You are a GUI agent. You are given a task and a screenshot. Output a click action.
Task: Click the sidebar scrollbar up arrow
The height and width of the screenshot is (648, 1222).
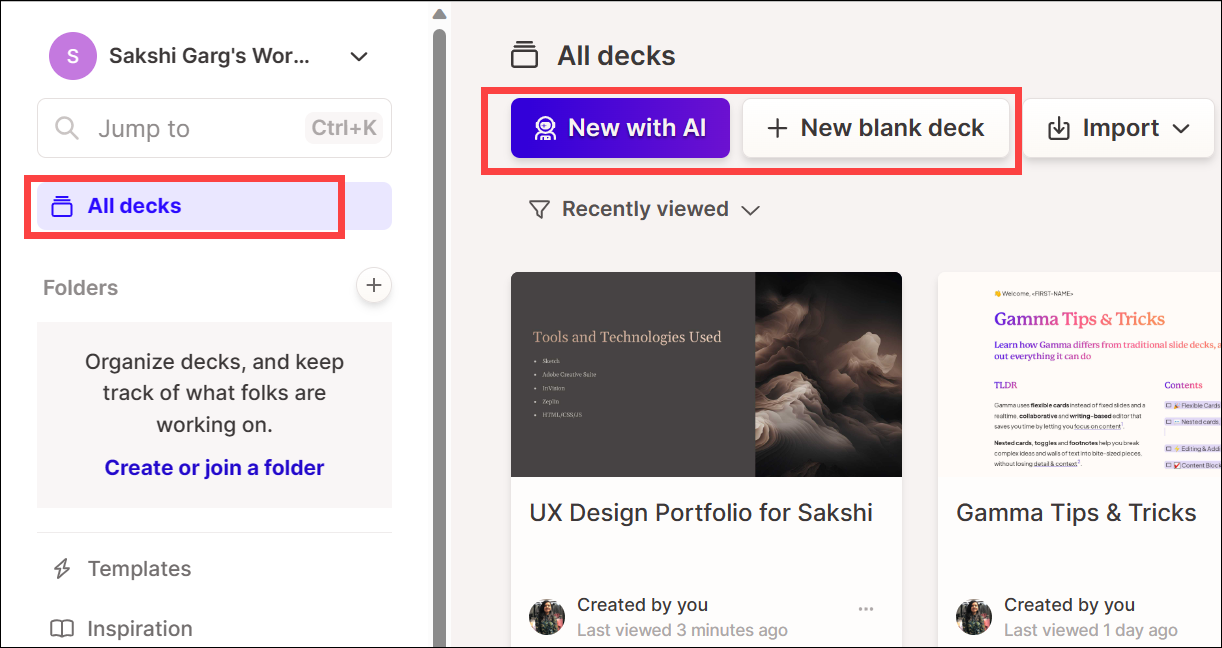[x=439, y=14]
